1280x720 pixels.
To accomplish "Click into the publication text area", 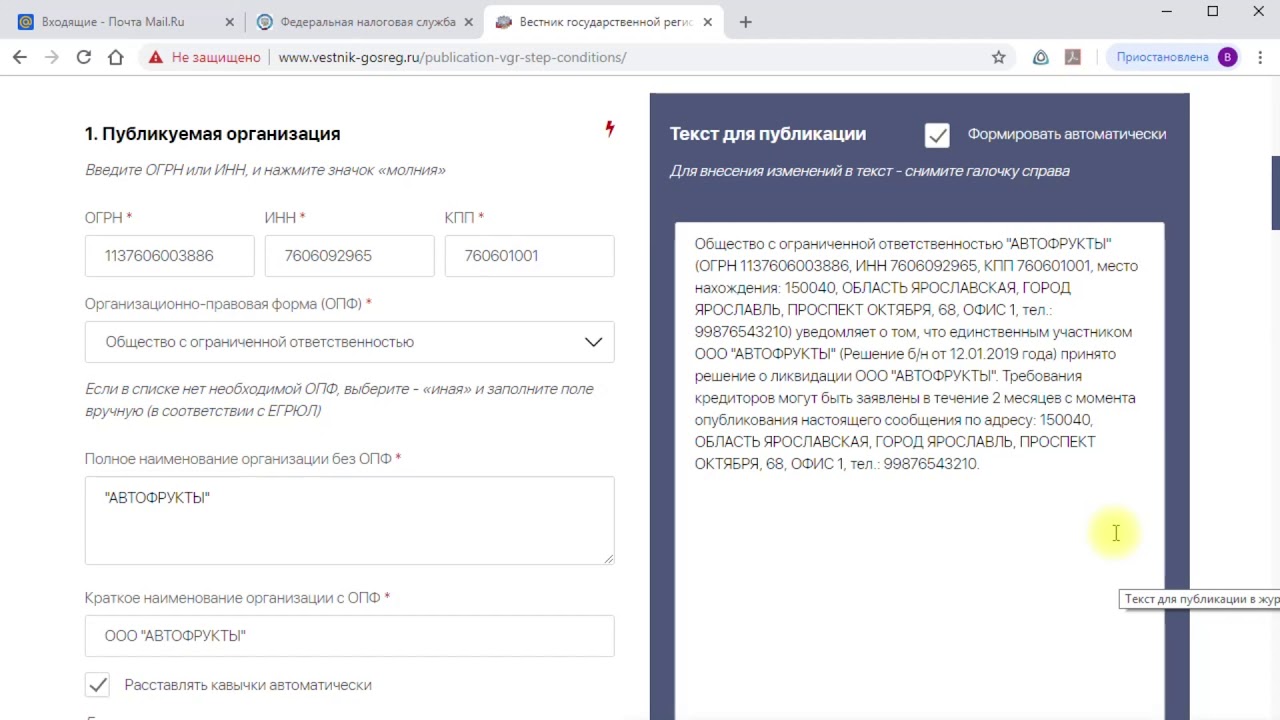I will pos(919,470).
